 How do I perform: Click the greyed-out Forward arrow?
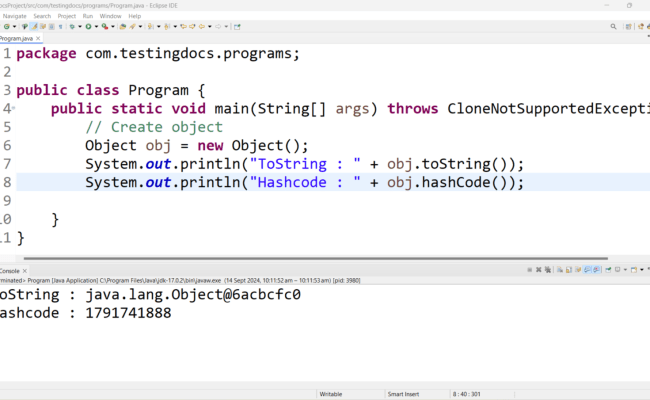pos(218,27)
